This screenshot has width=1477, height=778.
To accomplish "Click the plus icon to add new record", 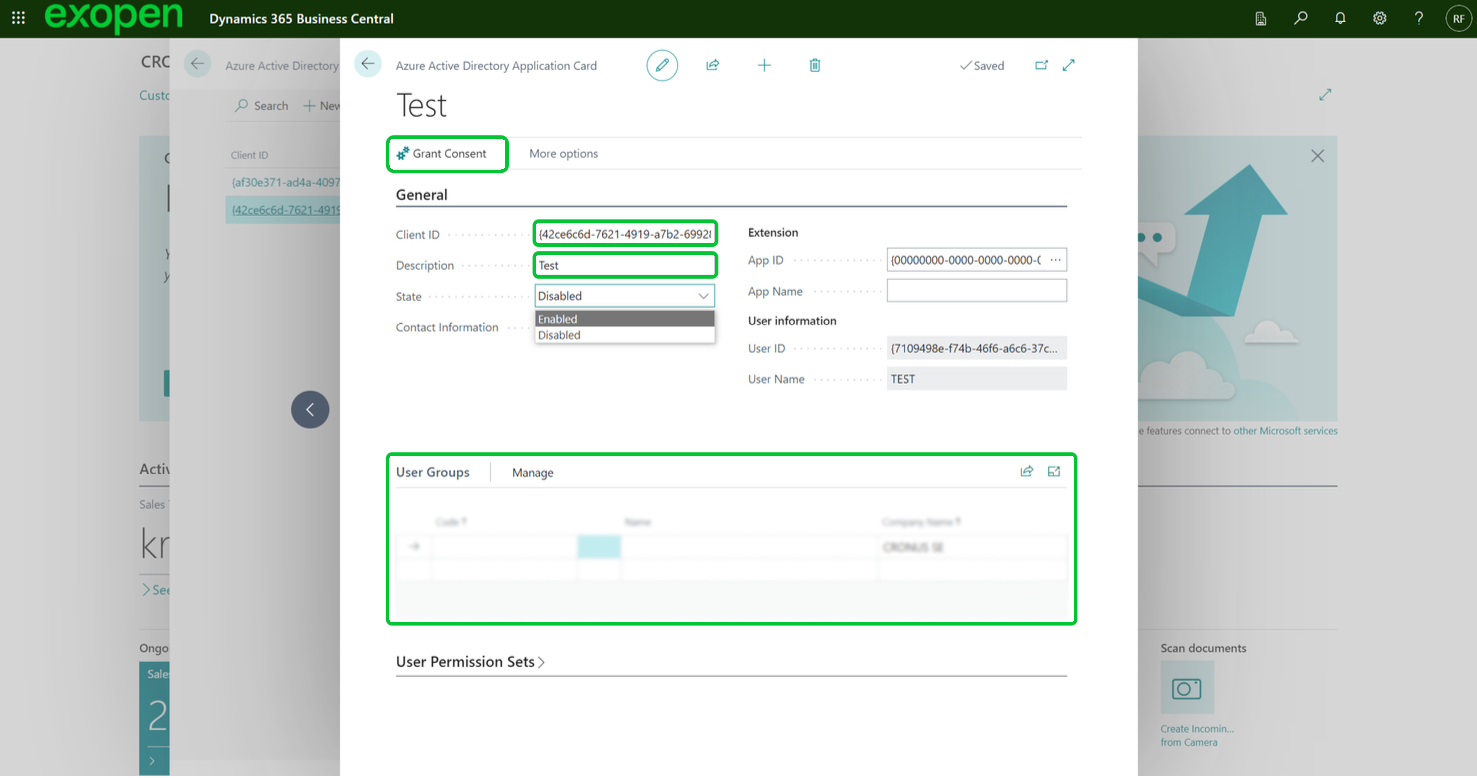I will click(764, 66).
